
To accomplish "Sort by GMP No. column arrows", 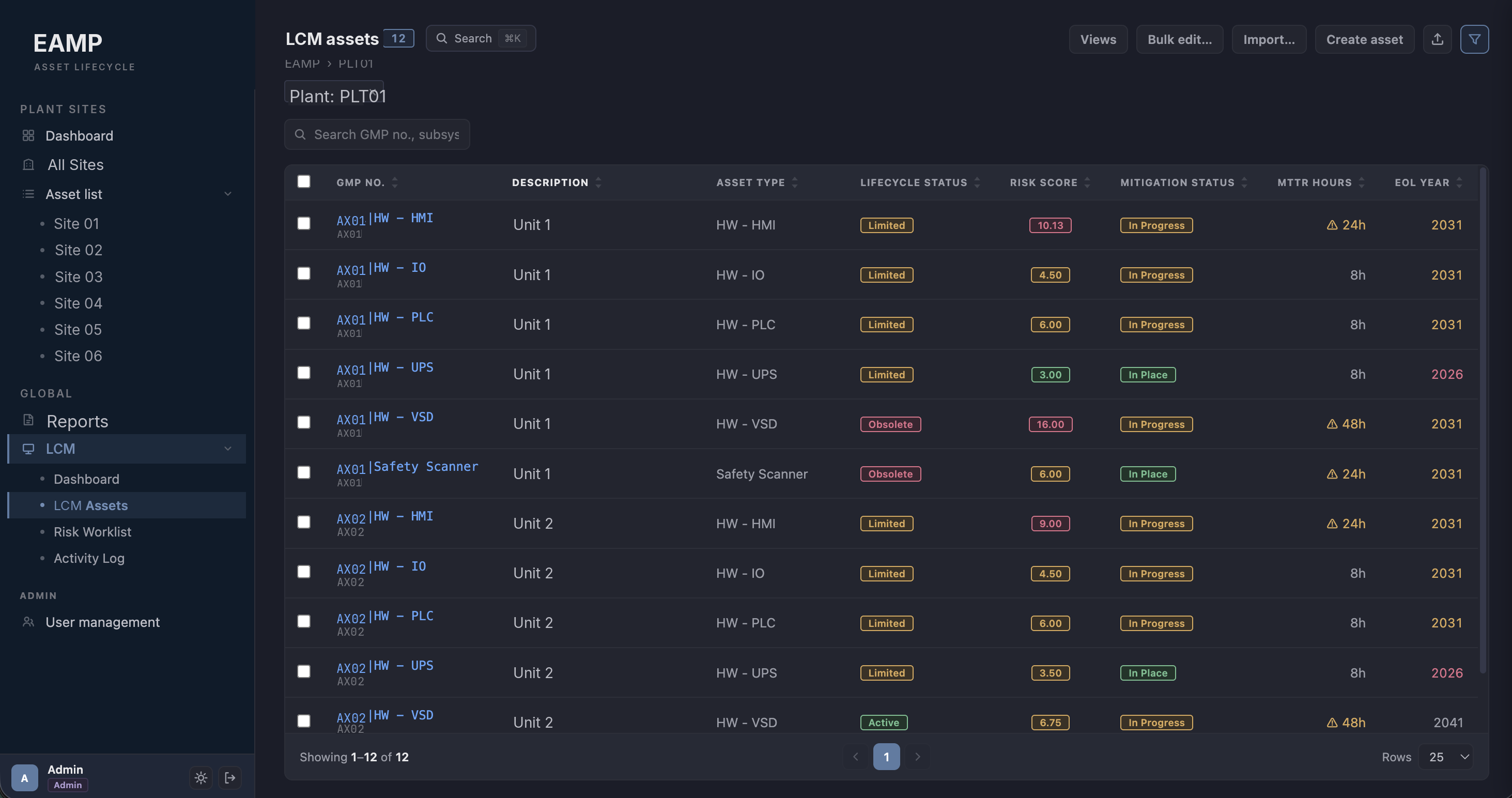I will click(x=394, y=182).
